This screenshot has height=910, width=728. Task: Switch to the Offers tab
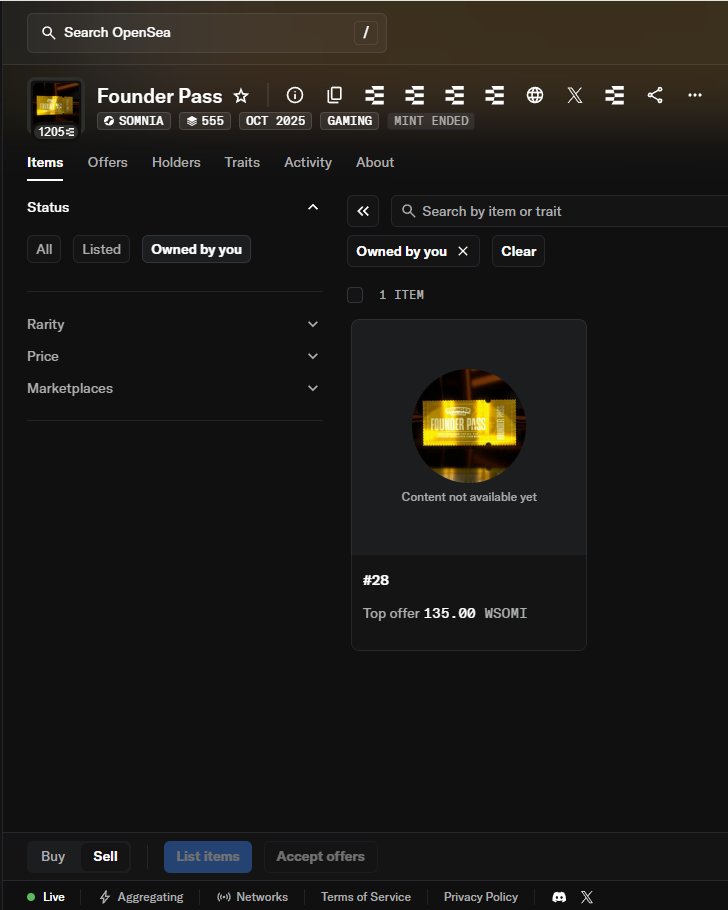(107, 162)
